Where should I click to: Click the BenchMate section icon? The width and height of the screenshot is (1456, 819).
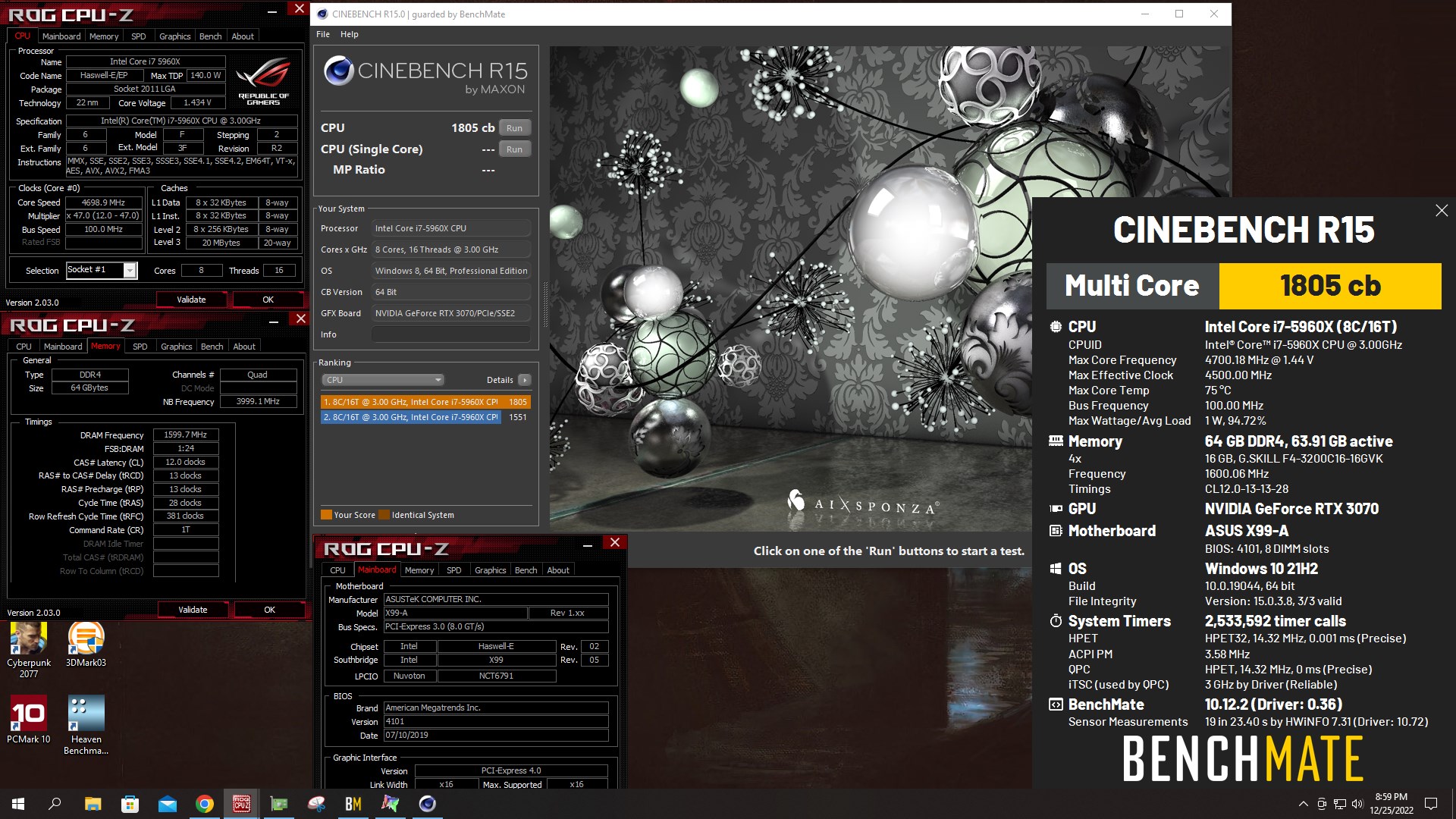[x=1056, y=704]
